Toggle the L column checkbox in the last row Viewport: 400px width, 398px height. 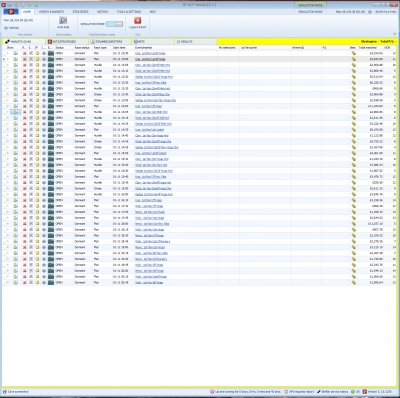coord(31,282)
